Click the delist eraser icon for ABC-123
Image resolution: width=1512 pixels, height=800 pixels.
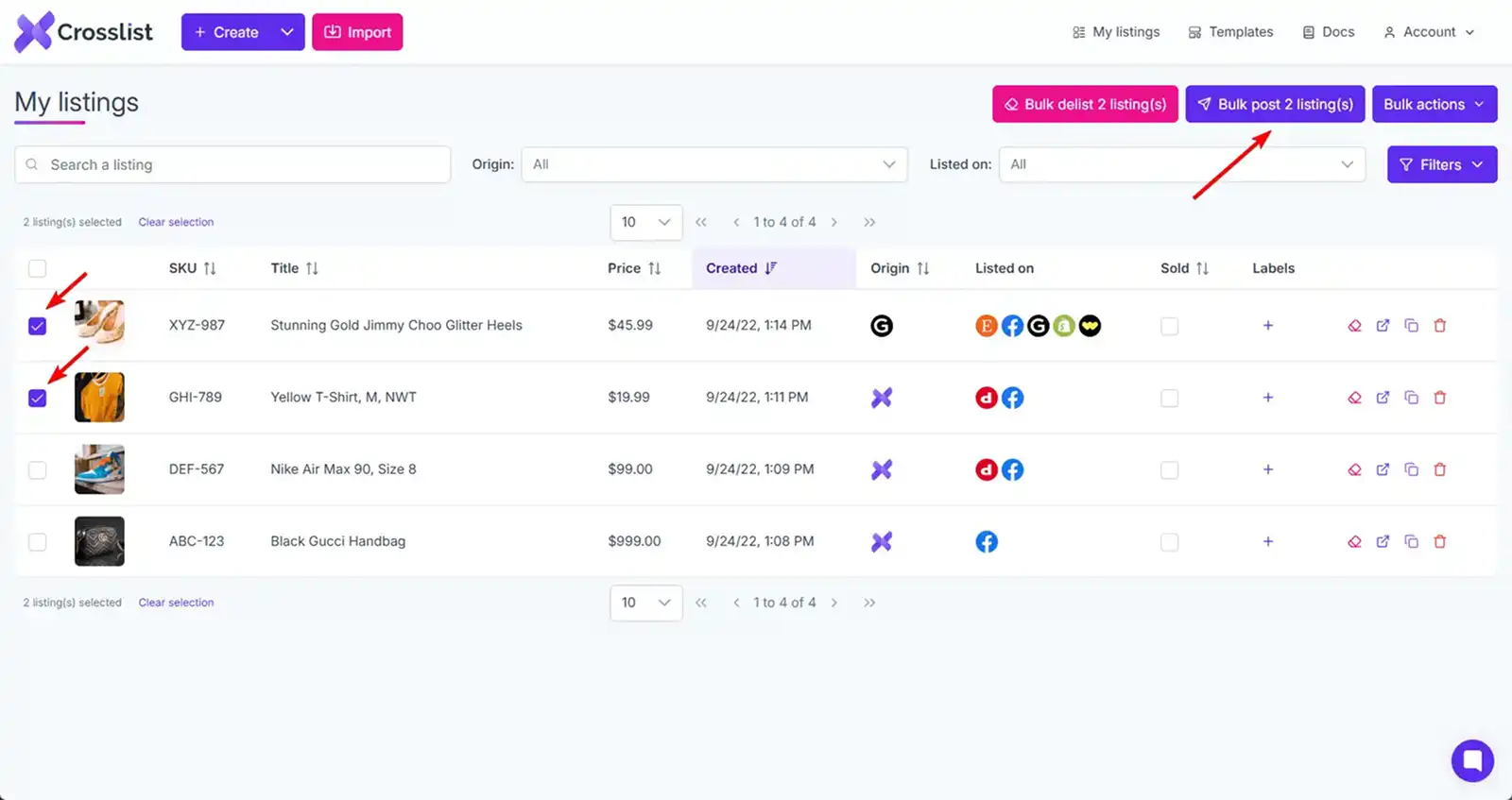coord(1354,541)
